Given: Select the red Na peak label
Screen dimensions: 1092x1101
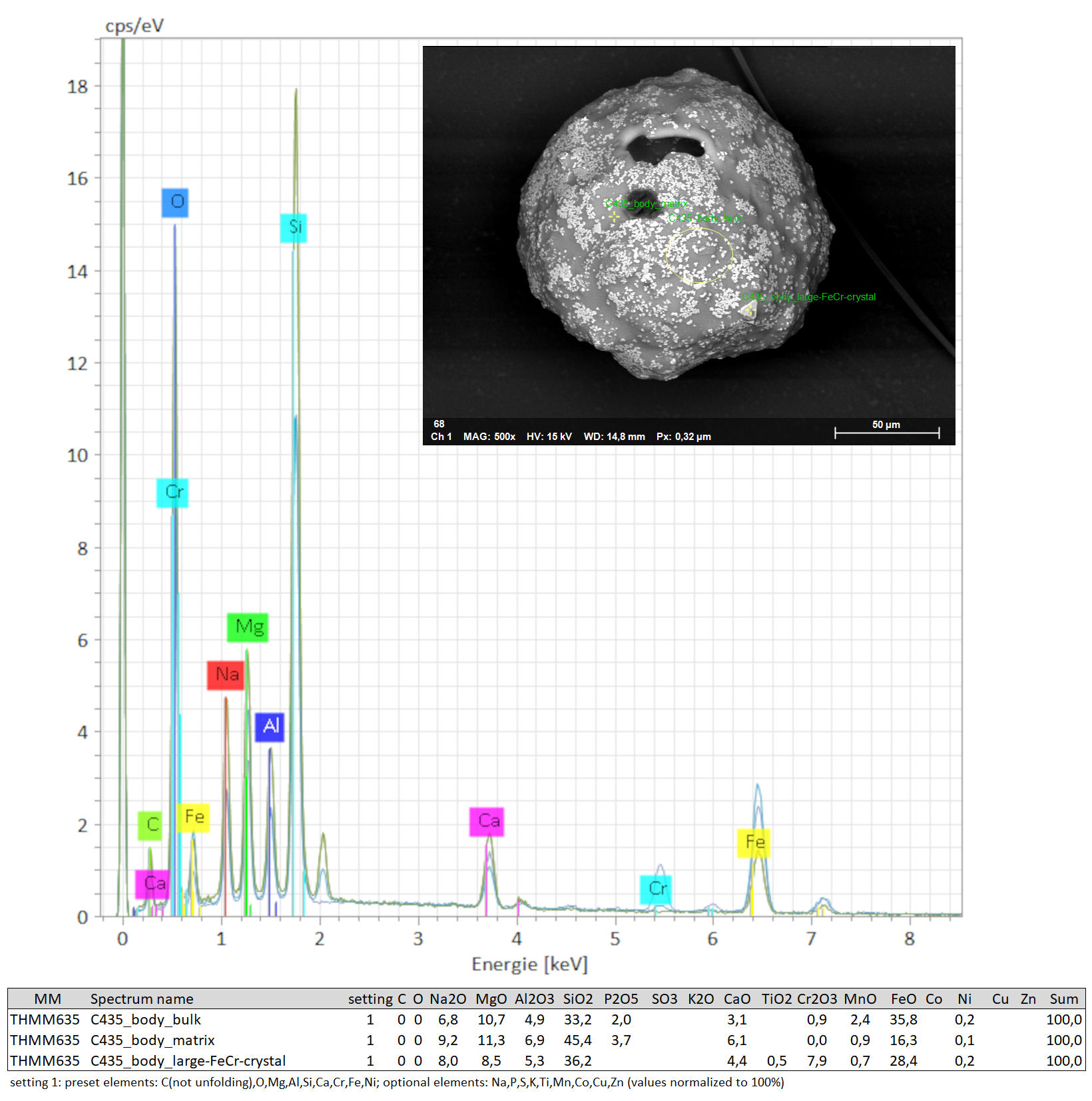Looking at the screenshot, I should click(226, 675).
